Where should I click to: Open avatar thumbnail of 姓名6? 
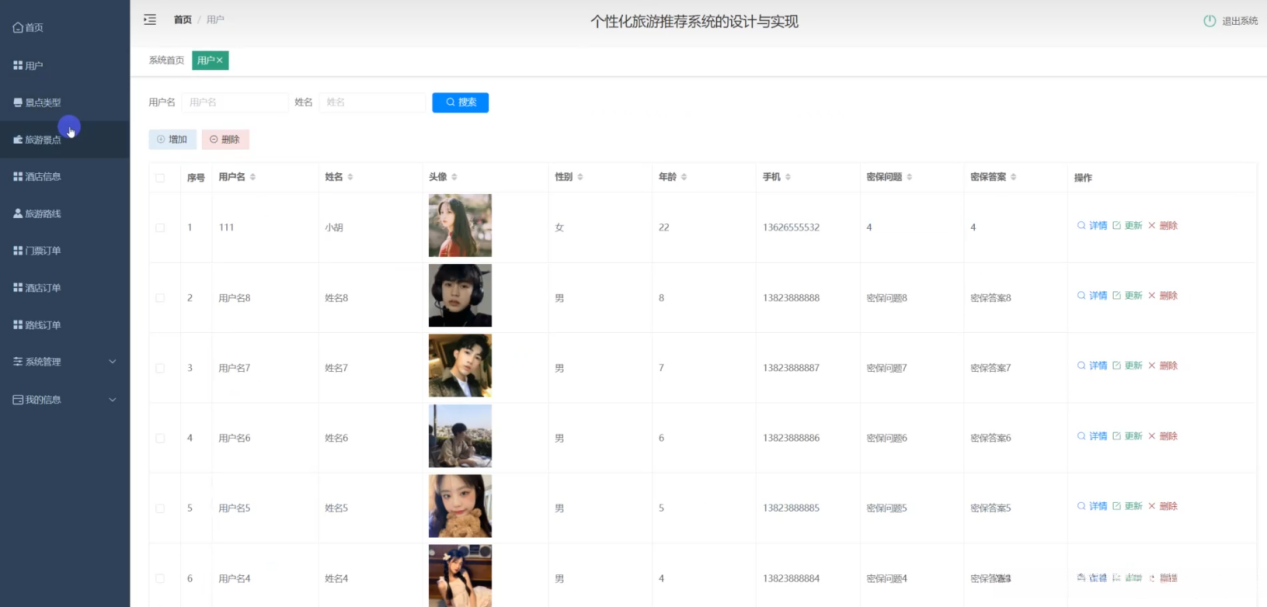pos(460,435)
